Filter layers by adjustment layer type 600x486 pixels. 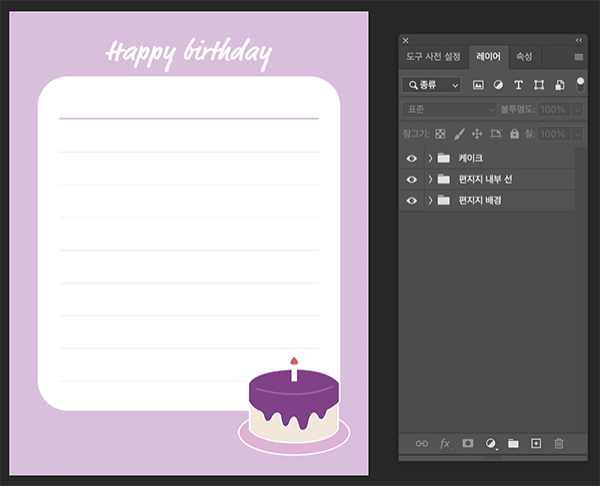(x=498, y=85)
